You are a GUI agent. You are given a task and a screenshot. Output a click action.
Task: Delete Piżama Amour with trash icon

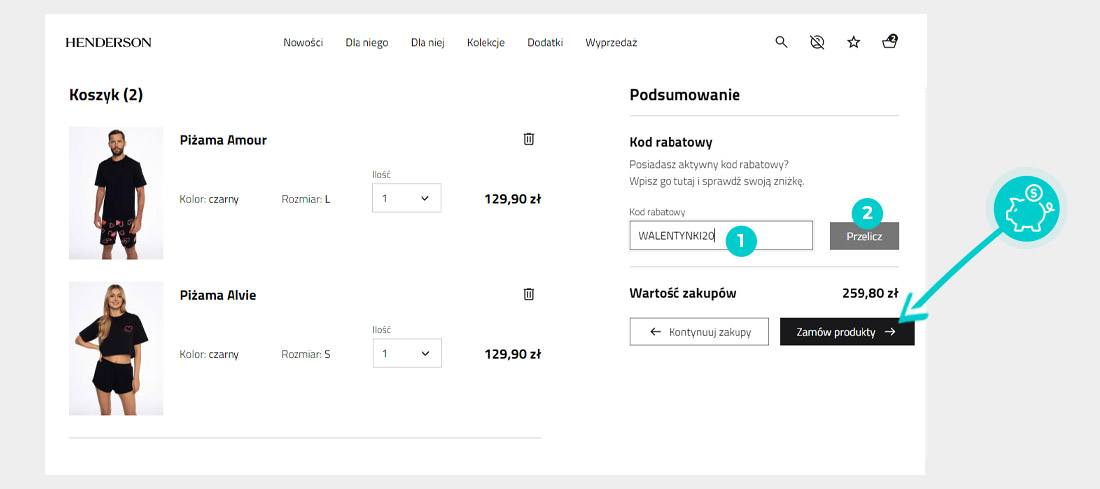click(x=529, y=139)
